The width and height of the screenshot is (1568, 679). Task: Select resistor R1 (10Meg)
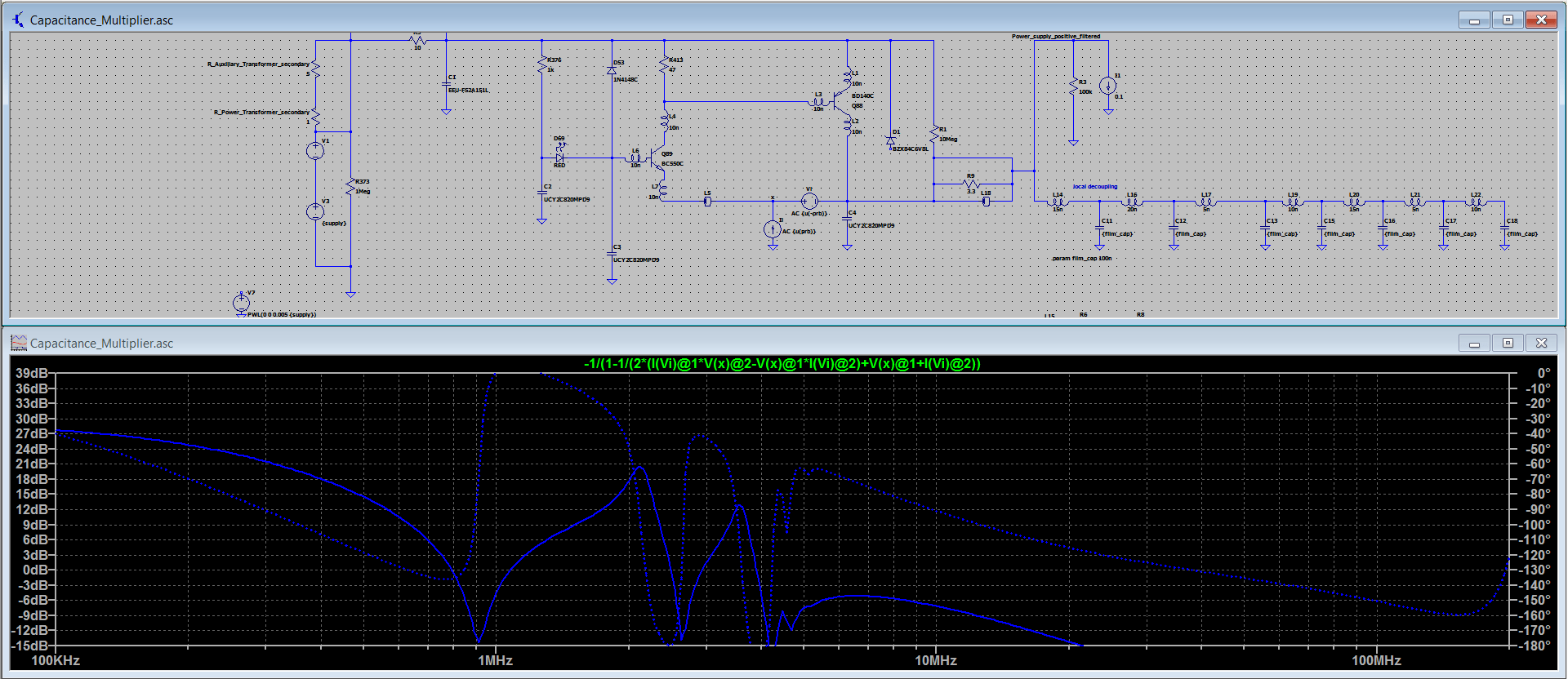(934, 134)
